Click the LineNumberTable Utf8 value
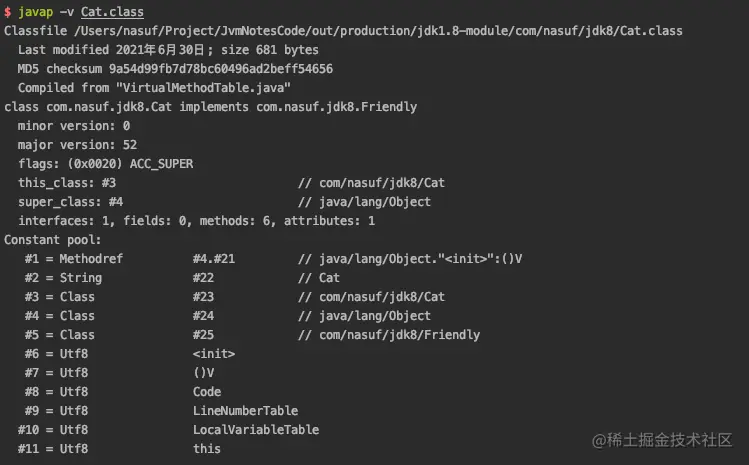This screenshot has height=465, width=749. [245, 411]
